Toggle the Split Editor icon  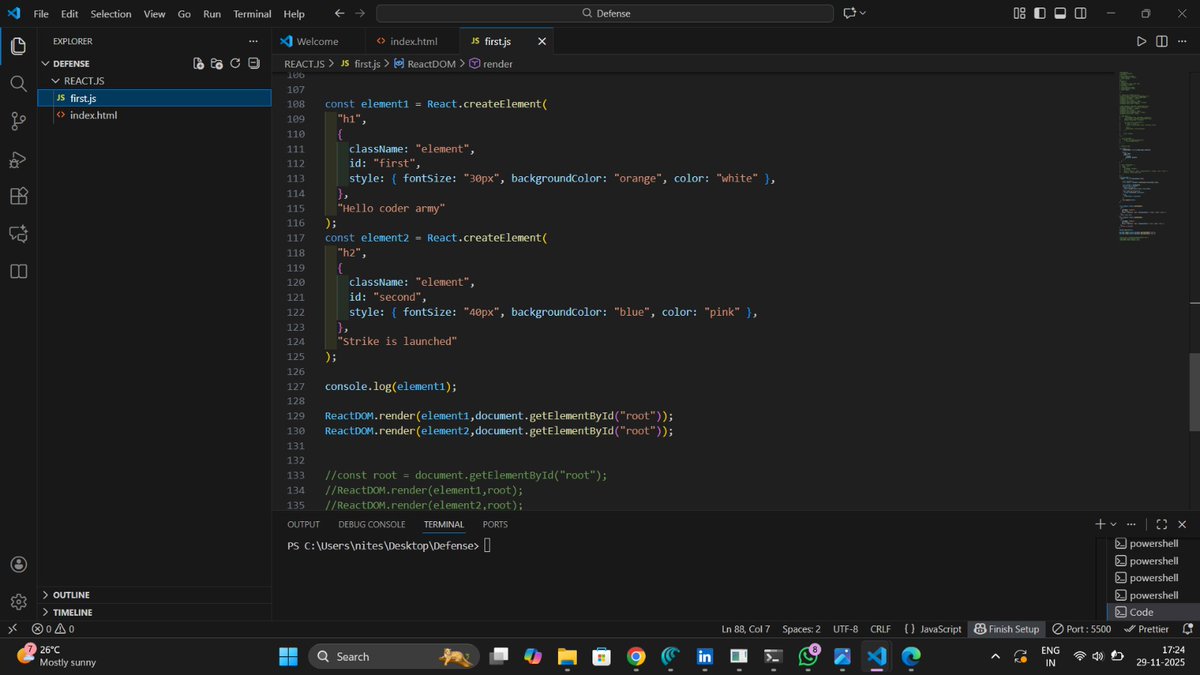pyautogui.click(x=1162, y=41)
